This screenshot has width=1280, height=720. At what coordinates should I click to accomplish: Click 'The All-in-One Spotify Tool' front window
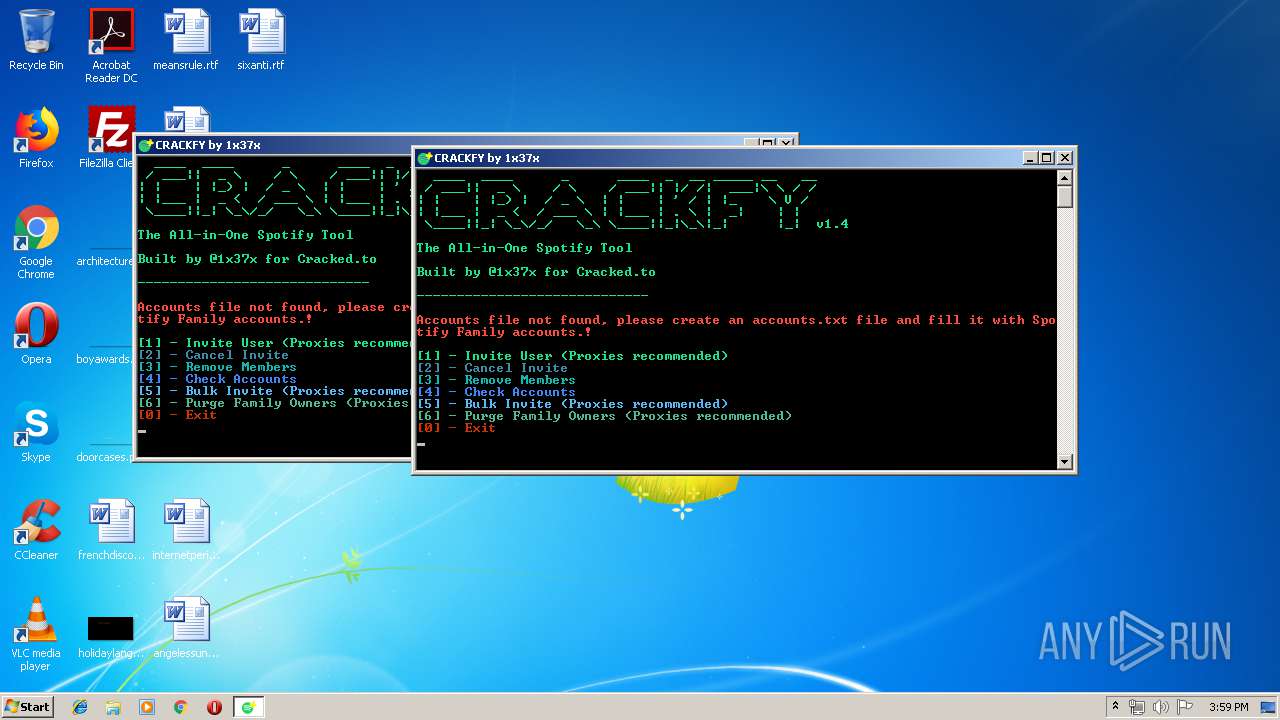pyautogui.click(x=524, y=248)
